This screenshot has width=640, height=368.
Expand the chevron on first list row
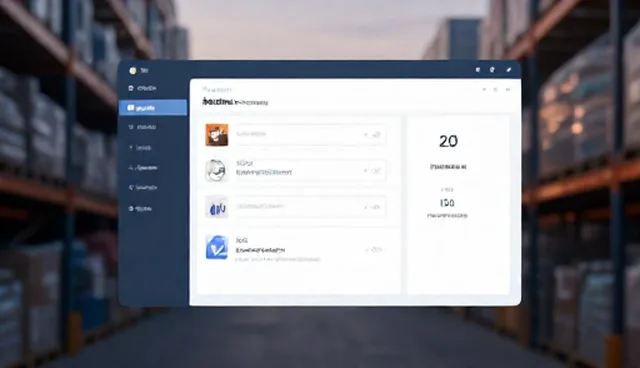click(x=366, y=134)
